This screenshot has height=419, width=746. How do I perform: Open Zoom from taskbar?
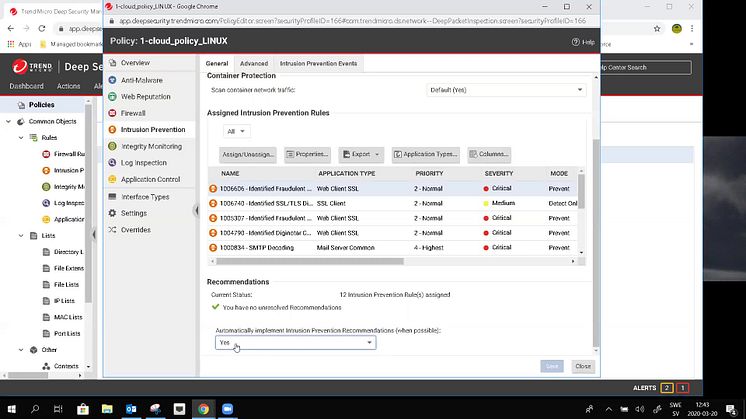pyautogui.click(x=227, y=409)
